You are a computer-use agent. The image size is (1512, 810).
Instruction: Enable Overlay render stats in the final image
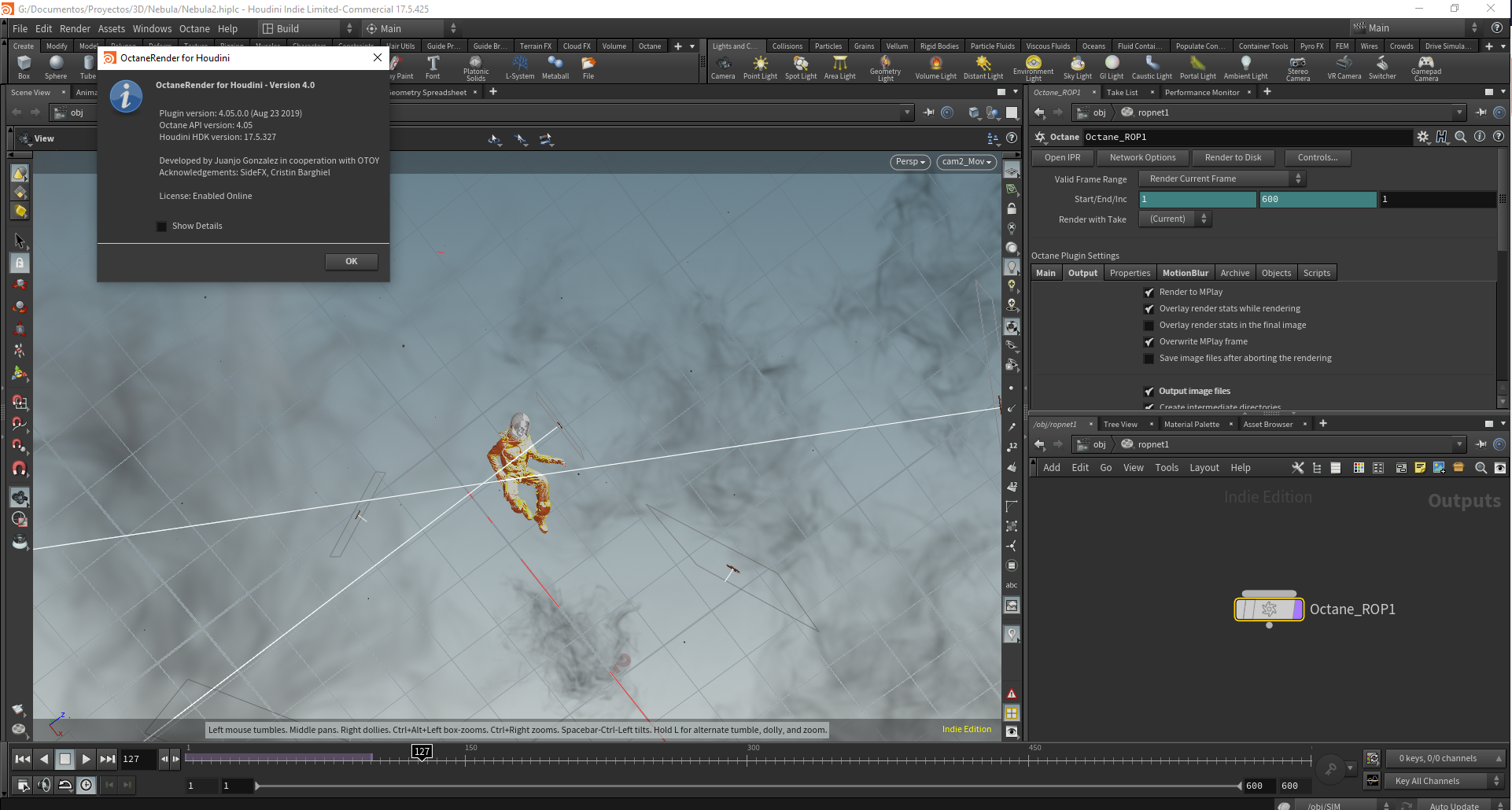coord(1149,326)
